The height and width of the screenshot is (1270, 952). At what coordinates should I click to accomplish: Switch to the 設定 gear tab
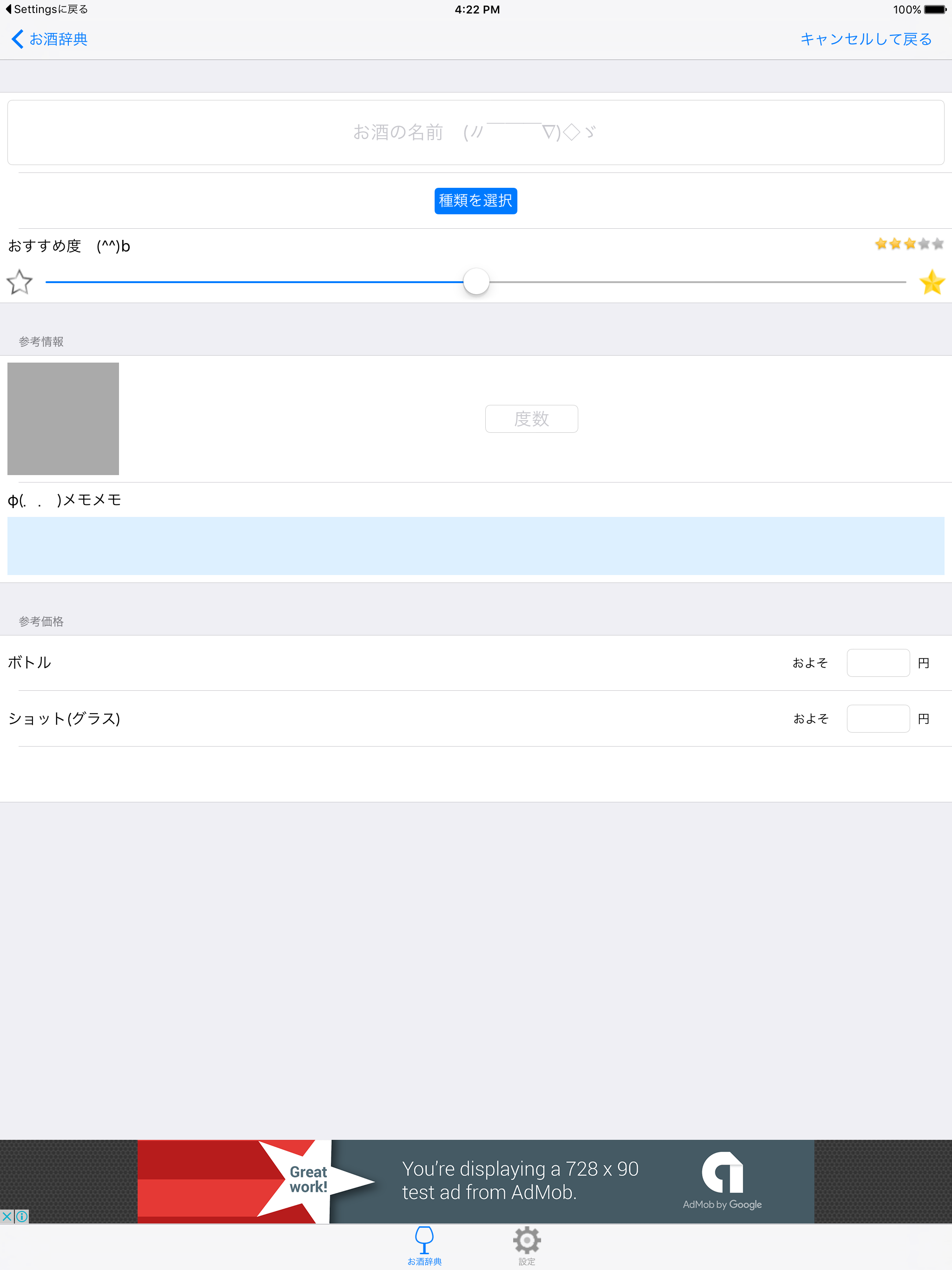click(x=527, y=1246)
